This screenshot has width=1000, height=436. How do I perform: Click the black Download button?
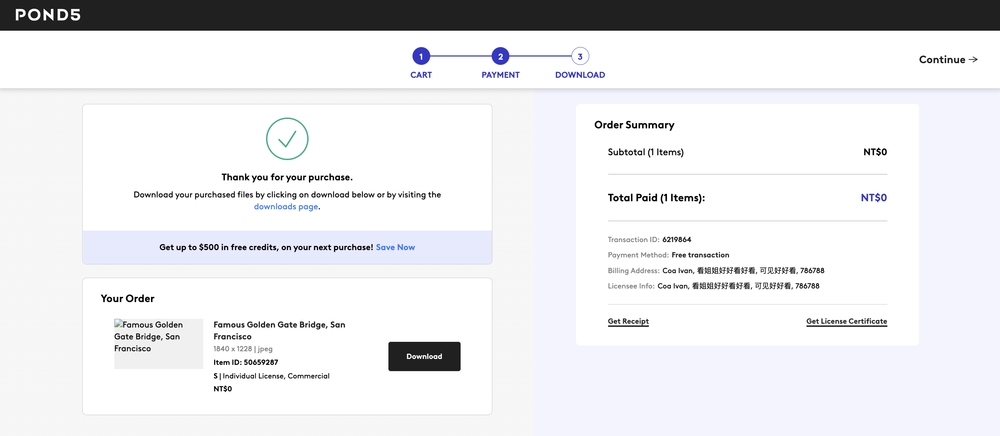coord(424,356)
